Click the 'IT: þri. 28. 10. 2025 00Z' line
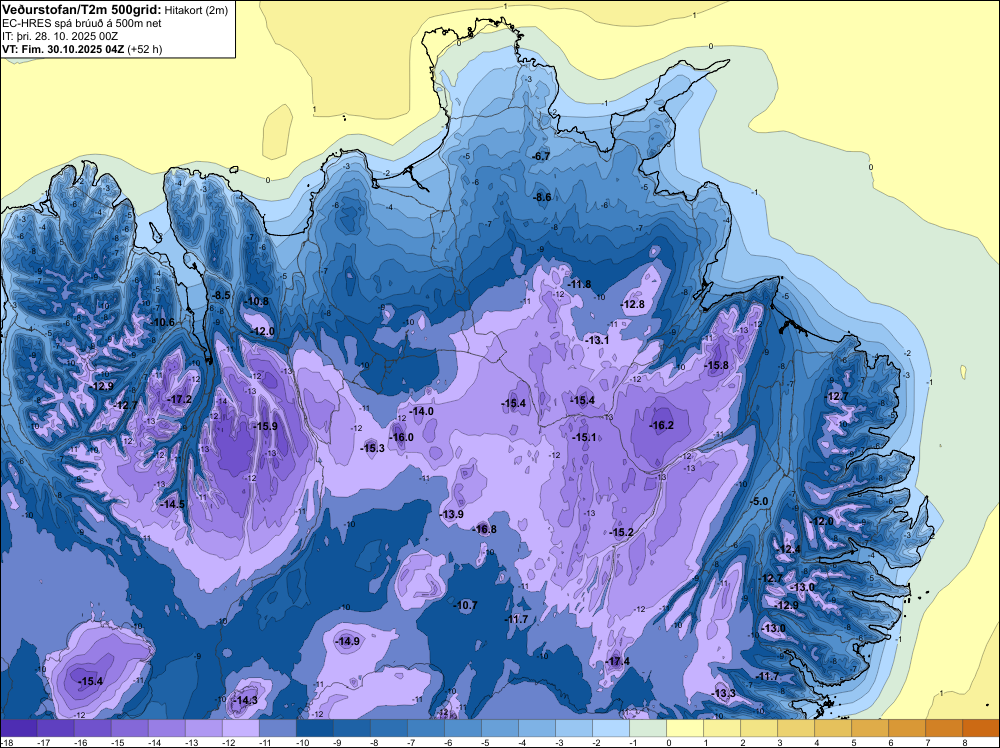Image resolution: width=1000 pixels, height=748 pixels. click(60, 36)
